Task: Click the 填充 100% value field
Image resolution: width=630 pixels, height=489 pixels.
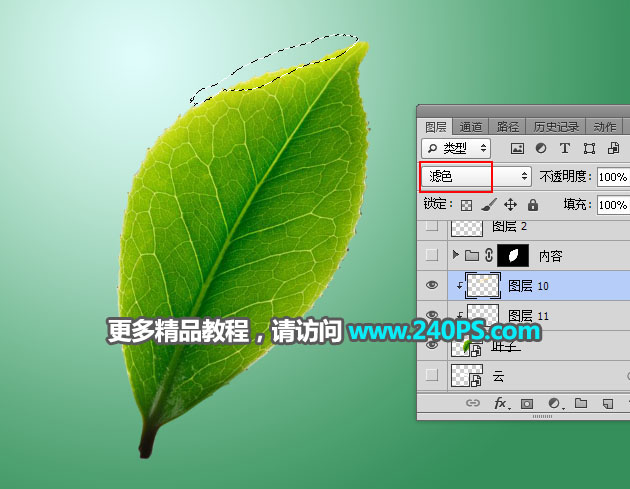Action: pos(613,205)
